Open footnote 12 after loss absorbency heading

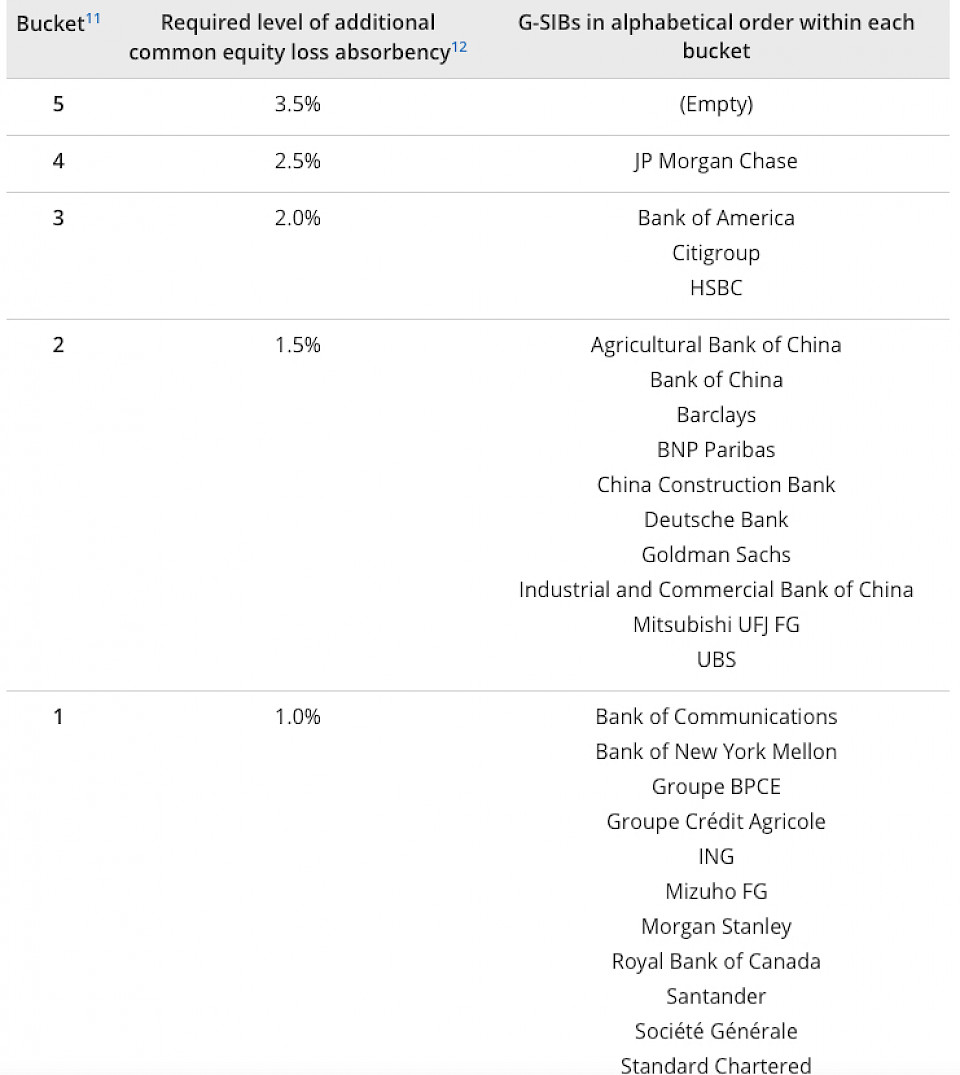(459, 46)
